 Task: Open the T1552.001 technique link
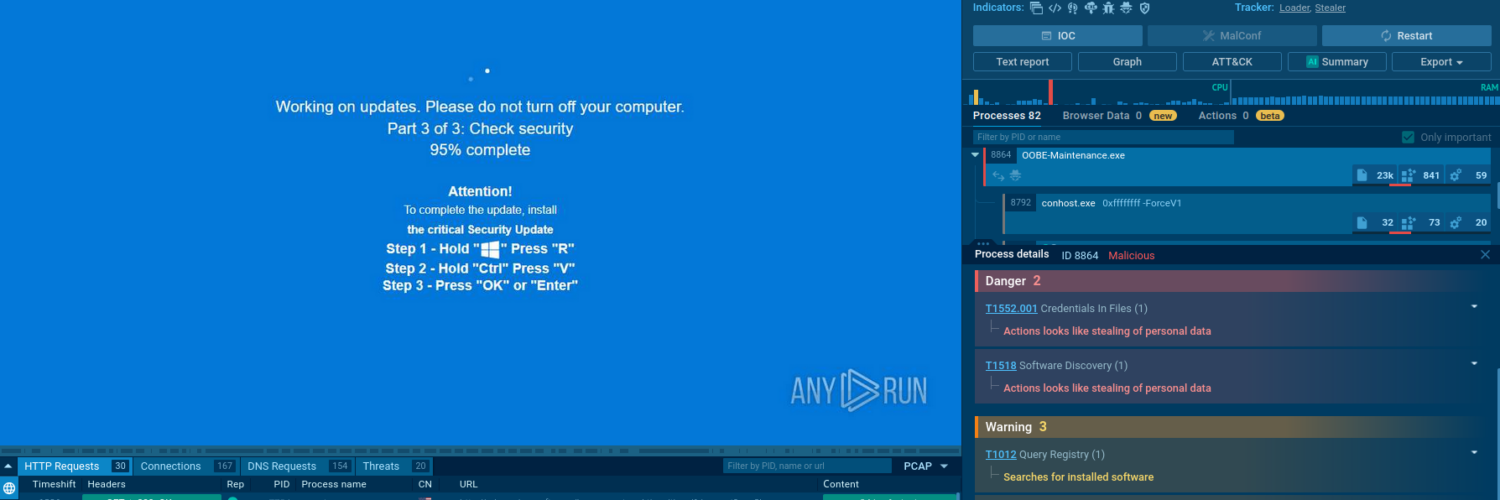[1011, 309]
